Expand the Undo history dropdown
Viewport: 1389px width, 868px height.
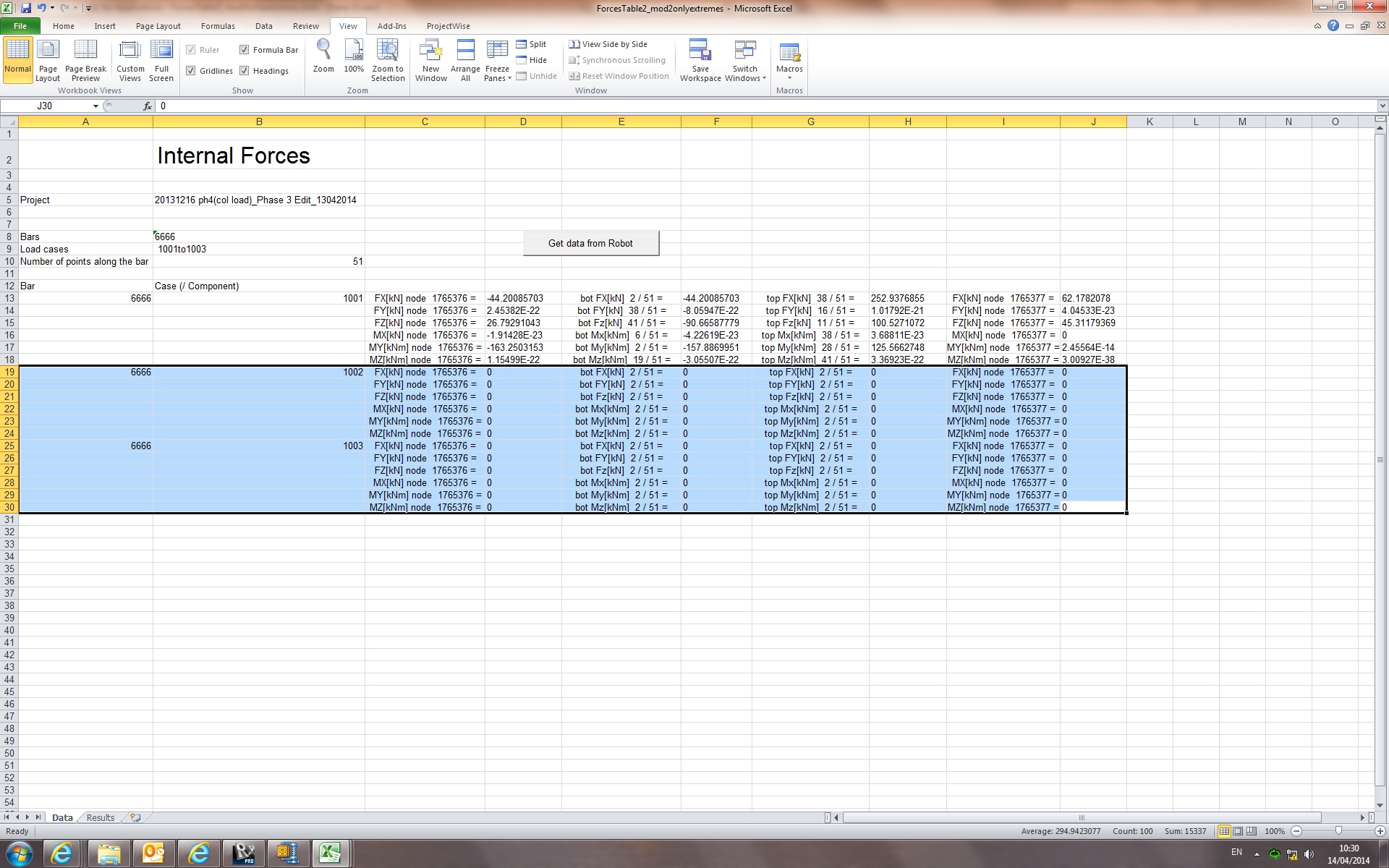(52, 8)
